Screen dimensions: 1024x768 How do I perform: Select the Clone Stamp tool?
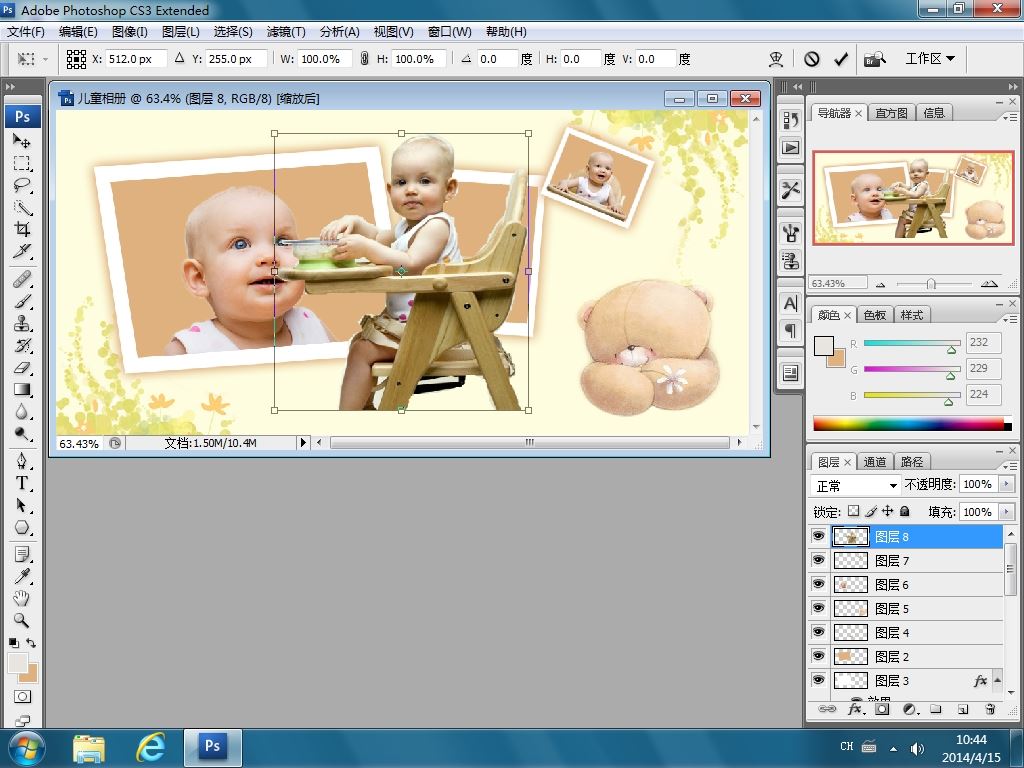(22, 324)
